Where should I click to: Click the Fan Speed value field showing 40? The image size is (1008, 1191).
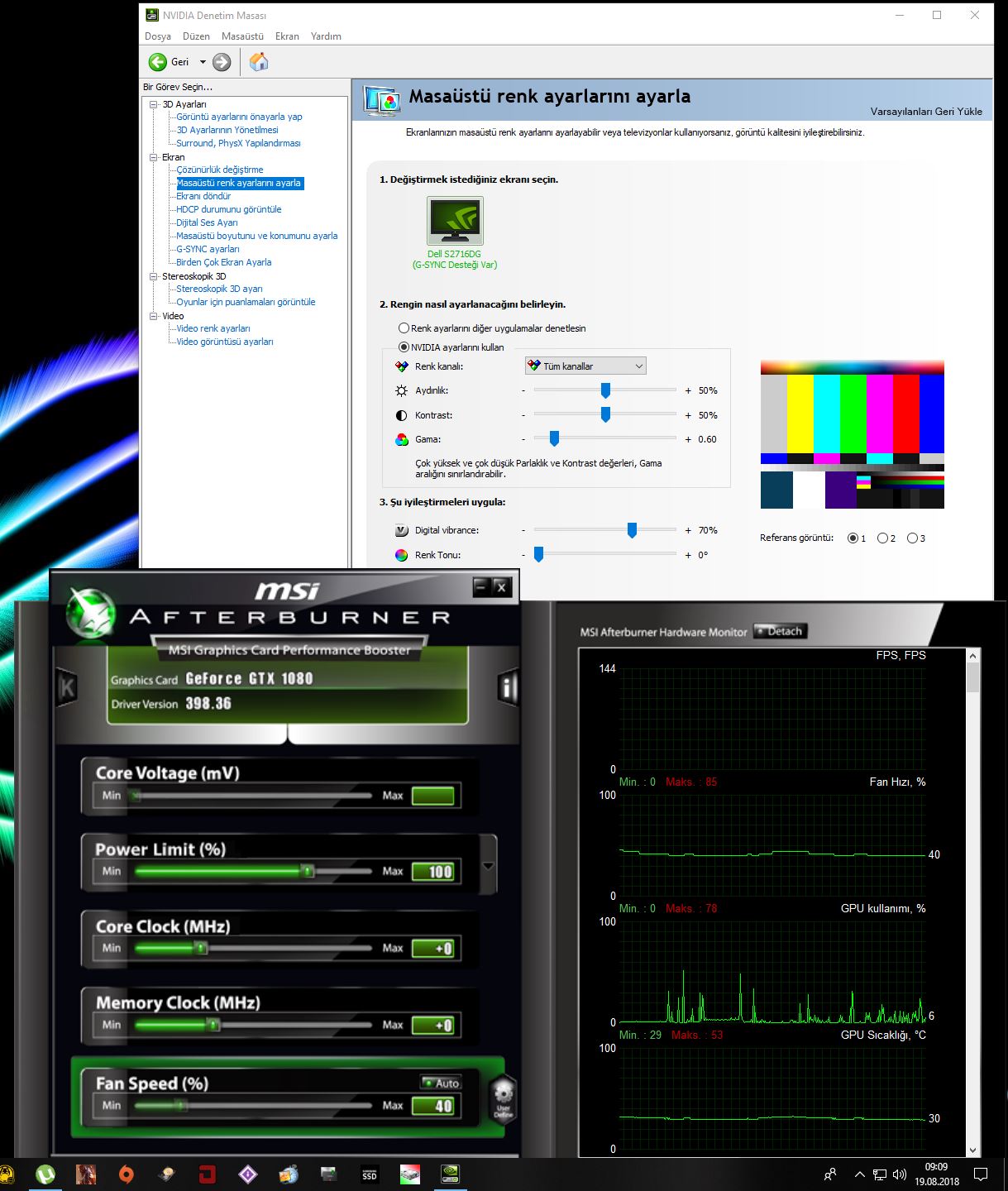433,1106
